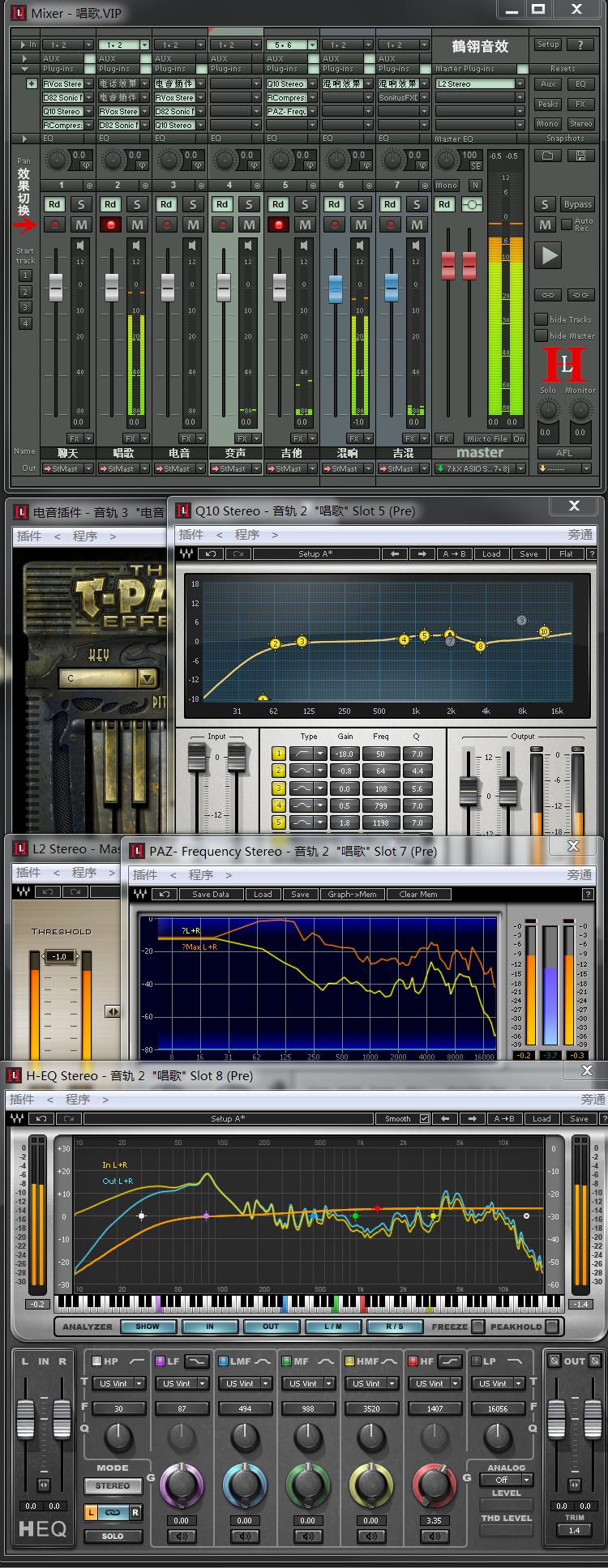608x1568 pixels.
Task: Click the help question mark button in mixer
Action: tap(580, 45)
